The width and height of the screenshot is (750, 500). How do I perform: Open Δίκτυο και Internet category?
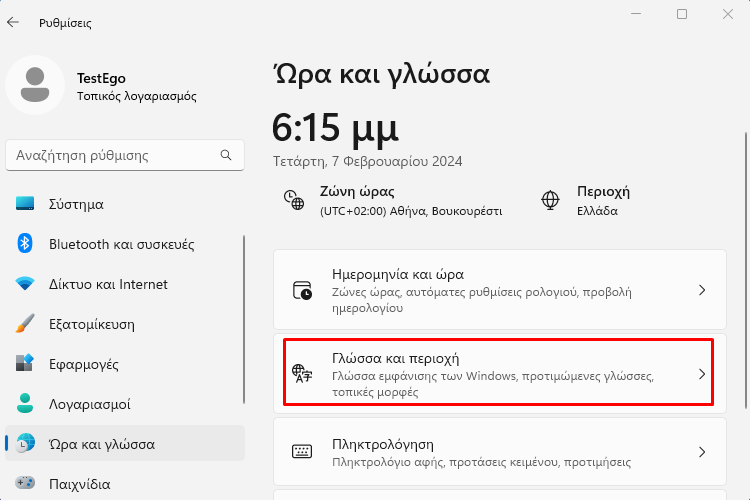tap(124, 284)
